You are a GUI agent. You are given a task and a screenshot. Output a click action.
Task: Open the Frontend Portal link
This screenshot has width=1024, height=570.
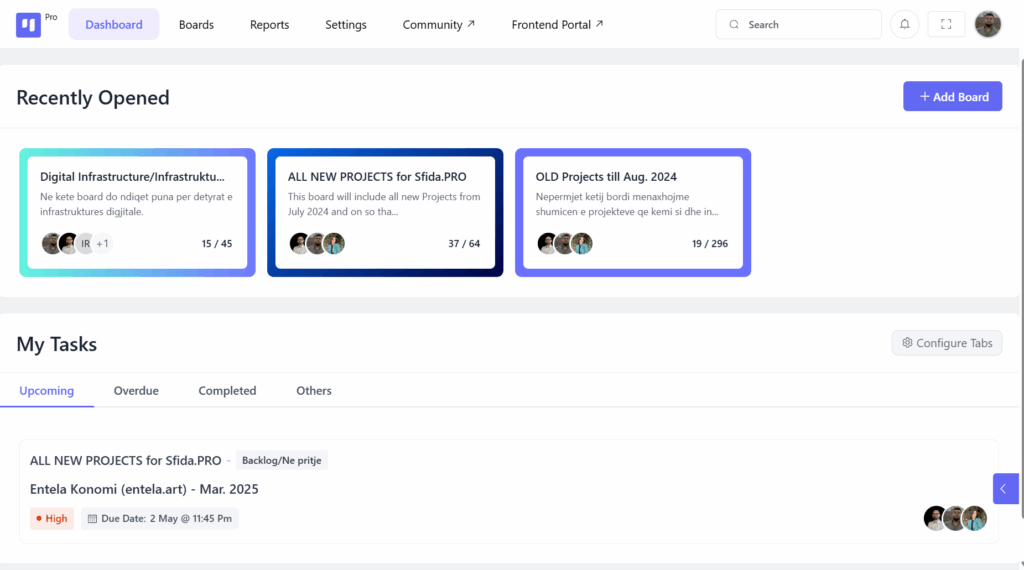(557, 24)
